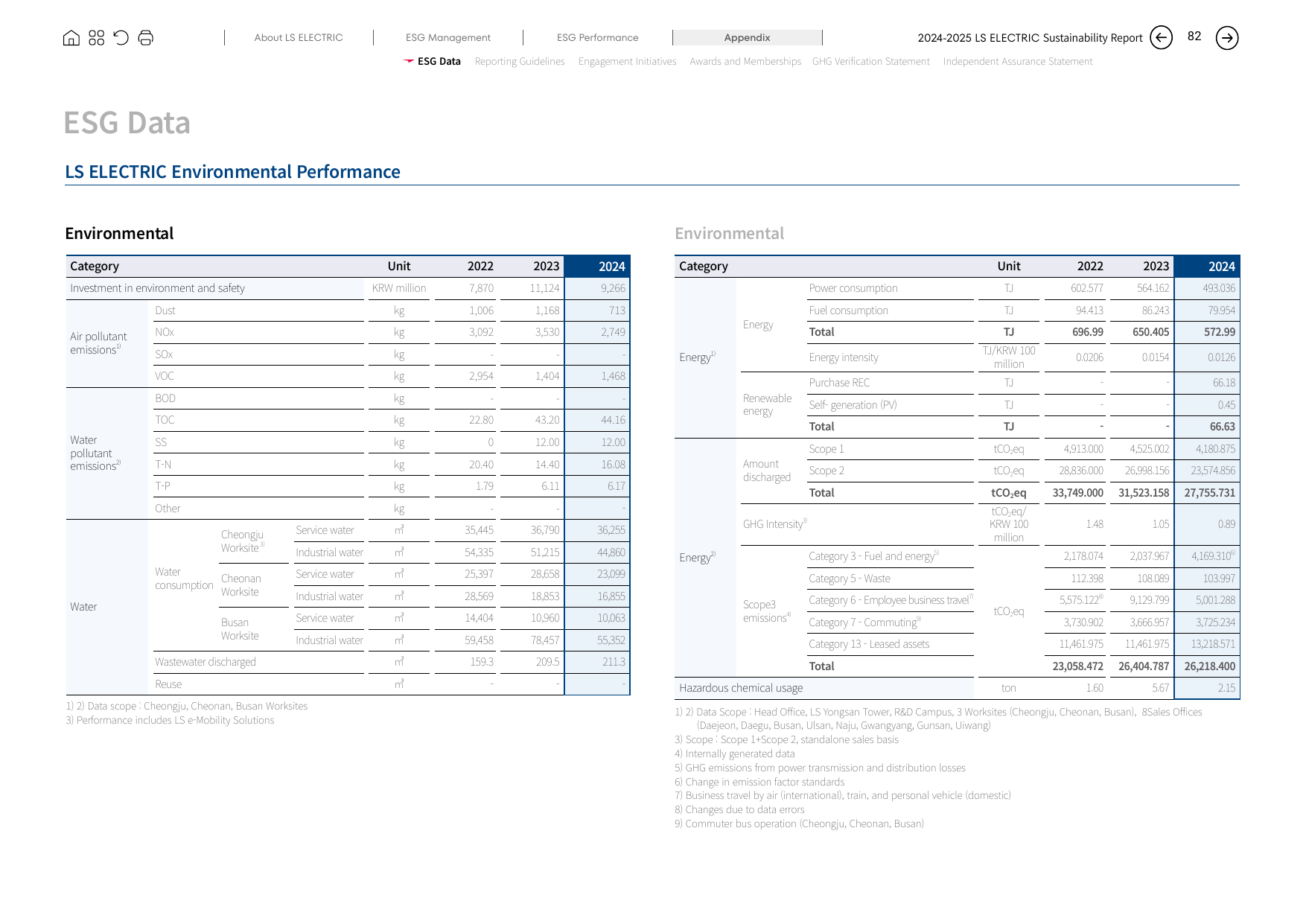
Task: Open the Engagement Initiatives link
Action: (628, 61)
